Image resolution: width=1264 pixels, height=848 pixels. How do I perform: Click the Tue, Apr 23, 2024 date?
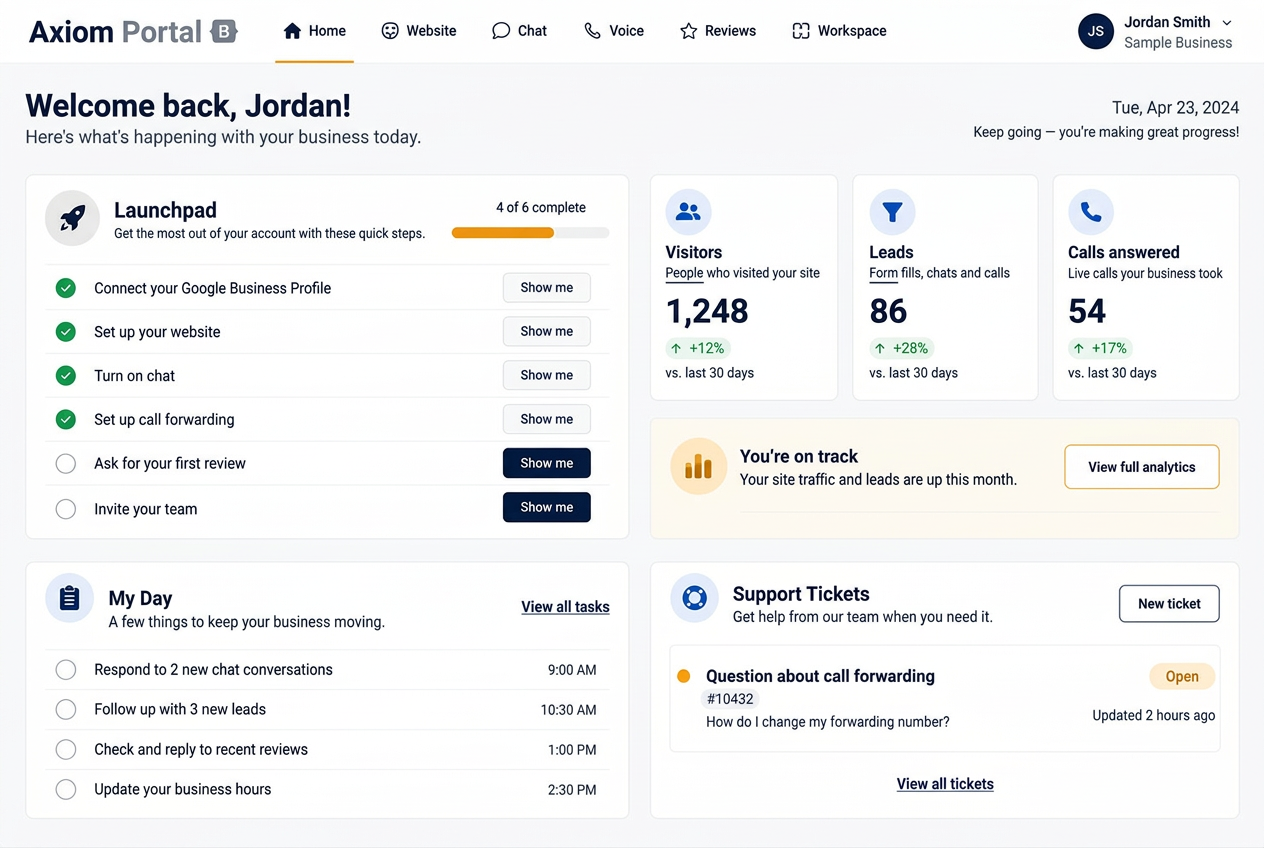pos(1175,108)
